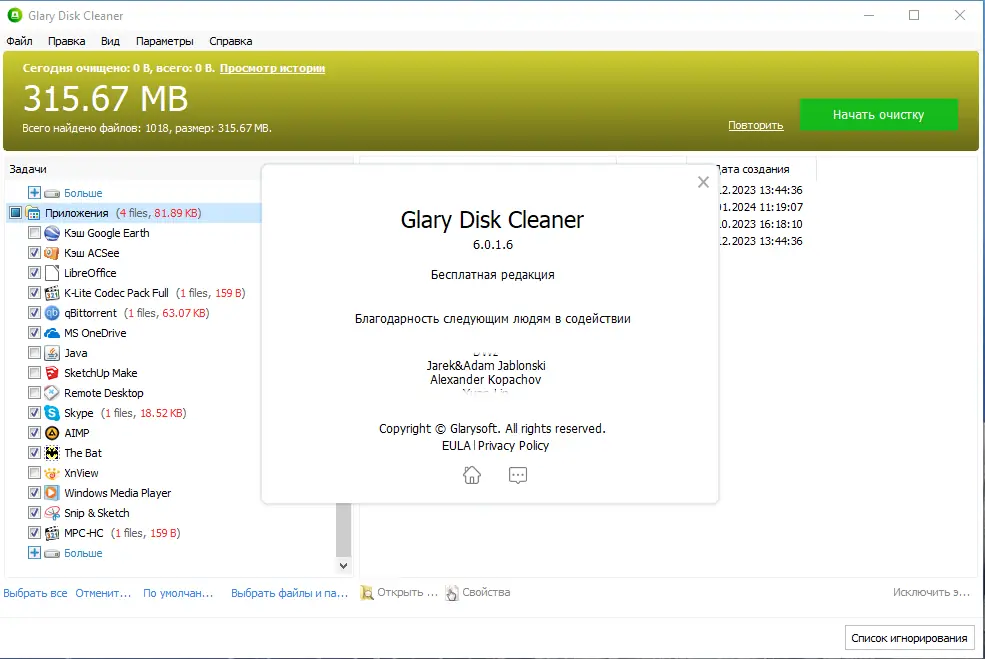Click the LibreOffice document icon
Viewport: 985px width, 659px height.
(x=52, y=273)
